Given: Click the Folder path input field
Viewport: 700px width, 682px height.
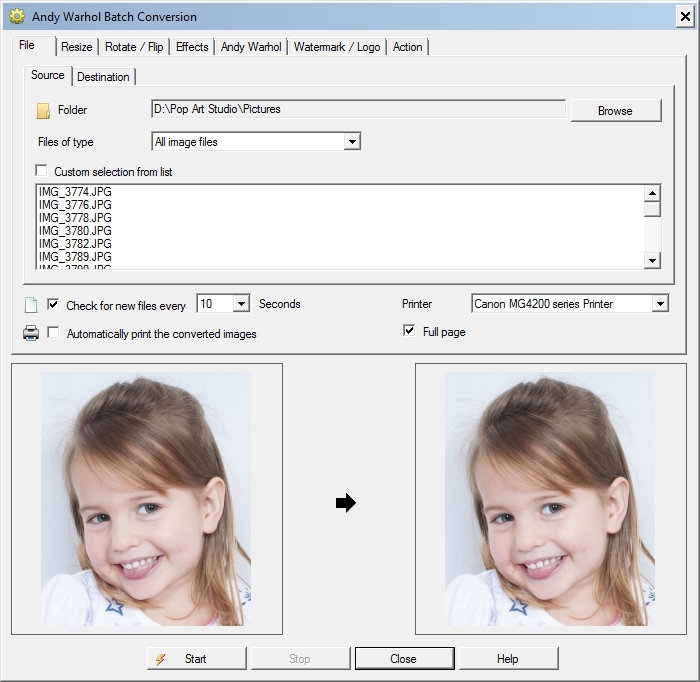Looking at the screenshot, I should (358, 109).
